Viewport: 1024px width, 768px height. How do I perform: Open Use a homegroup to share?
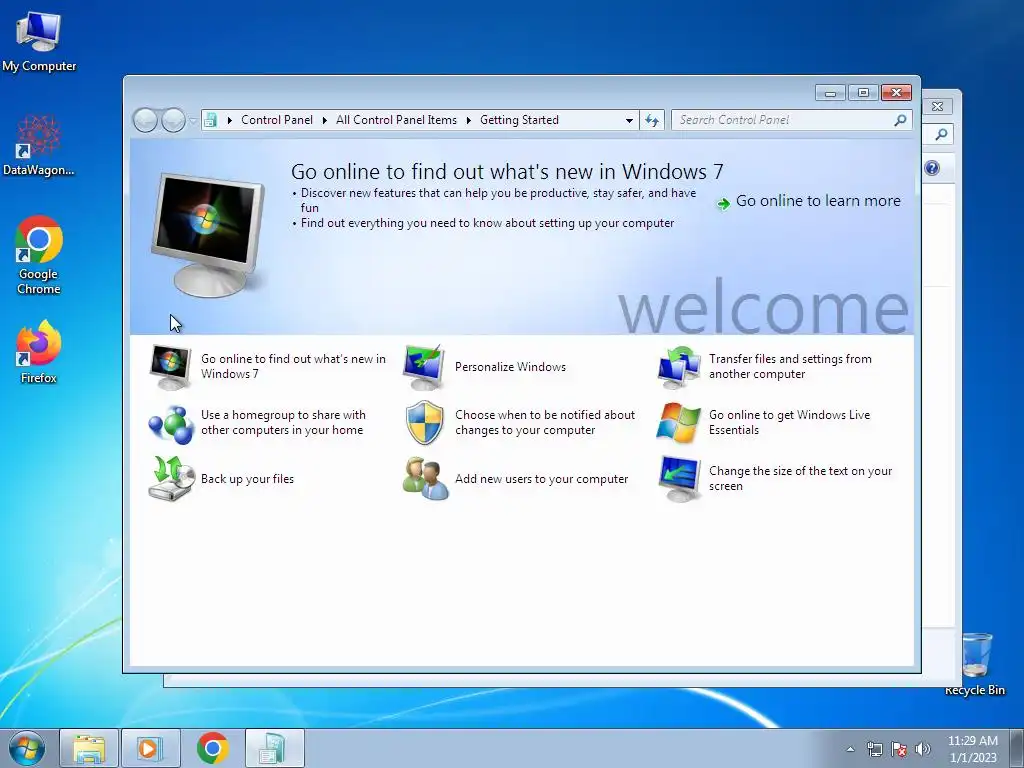(x=283, y=423)
